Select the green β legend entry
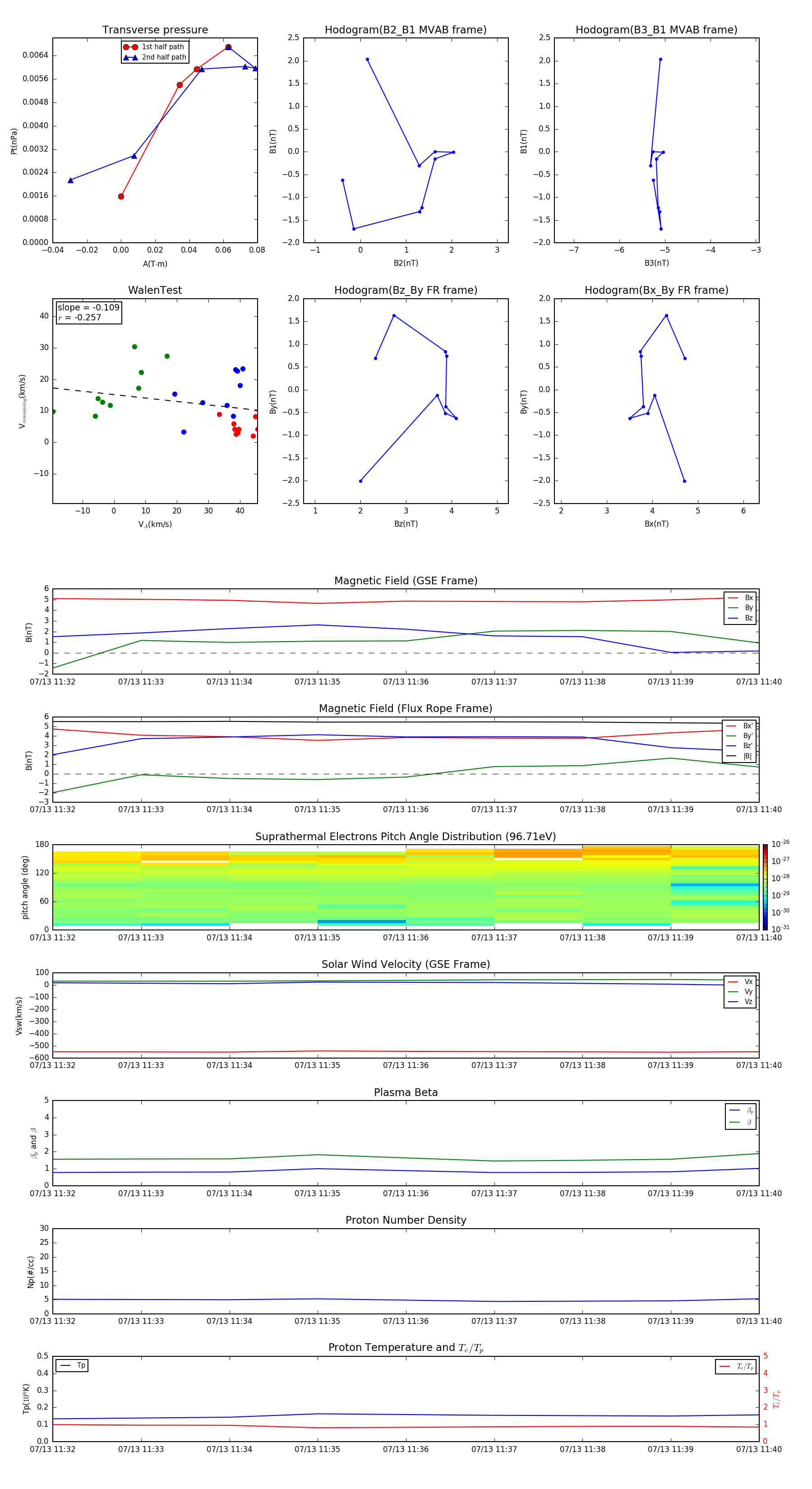The height and width of the screenshot is (1489, 812). click(x=741, y=1122)
